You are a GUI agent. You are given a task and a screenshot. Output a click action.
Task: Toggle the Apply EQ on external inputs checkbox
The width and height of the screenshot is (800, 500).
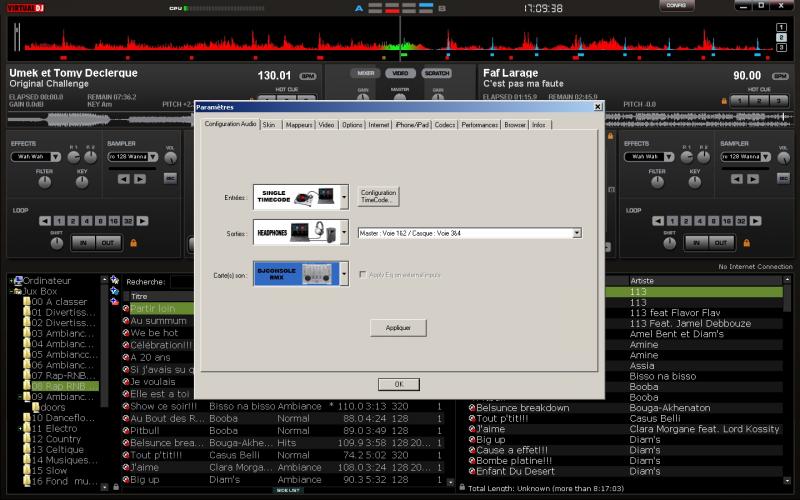[362, 273]
